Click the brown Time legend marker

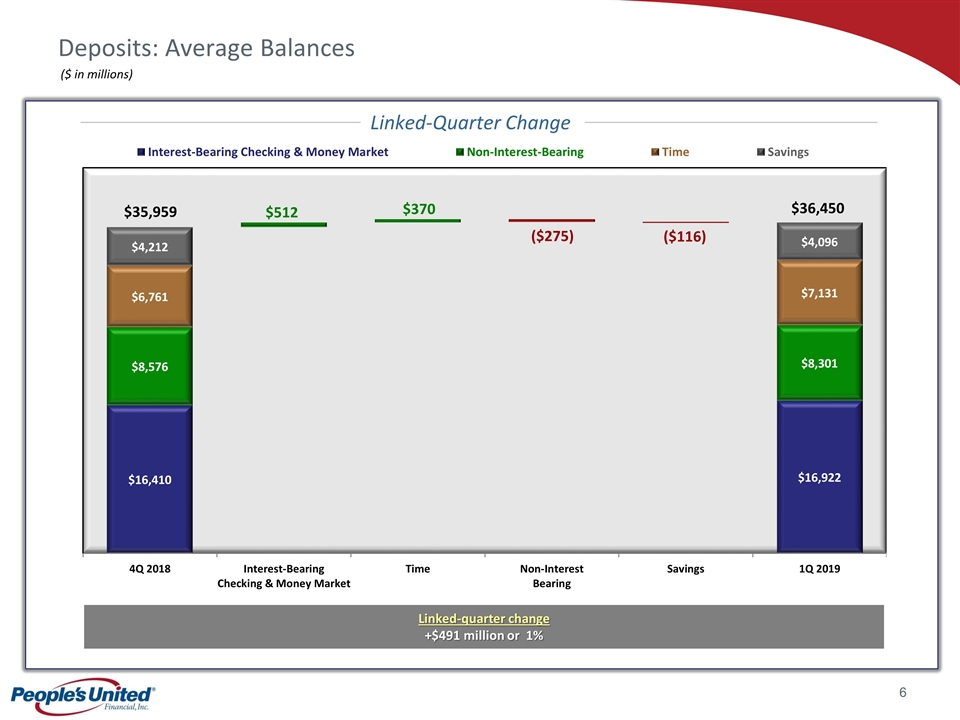656,152
